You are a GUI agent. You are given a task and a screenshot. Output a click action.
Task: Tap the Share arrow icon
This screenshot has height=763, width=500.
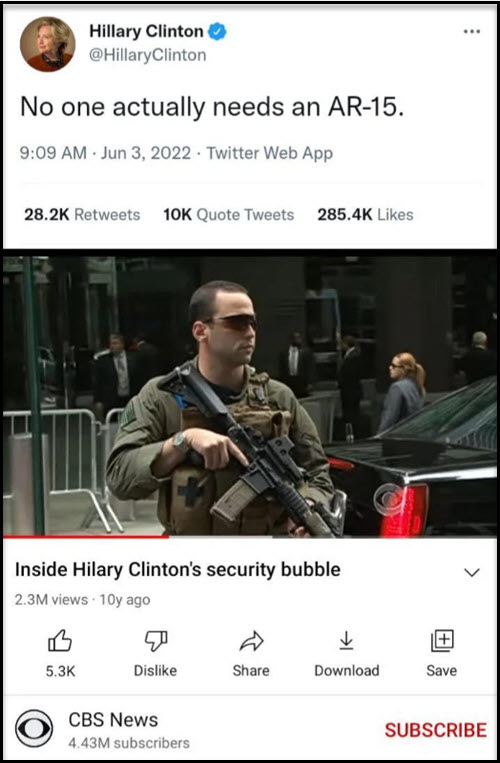(251, 641)
